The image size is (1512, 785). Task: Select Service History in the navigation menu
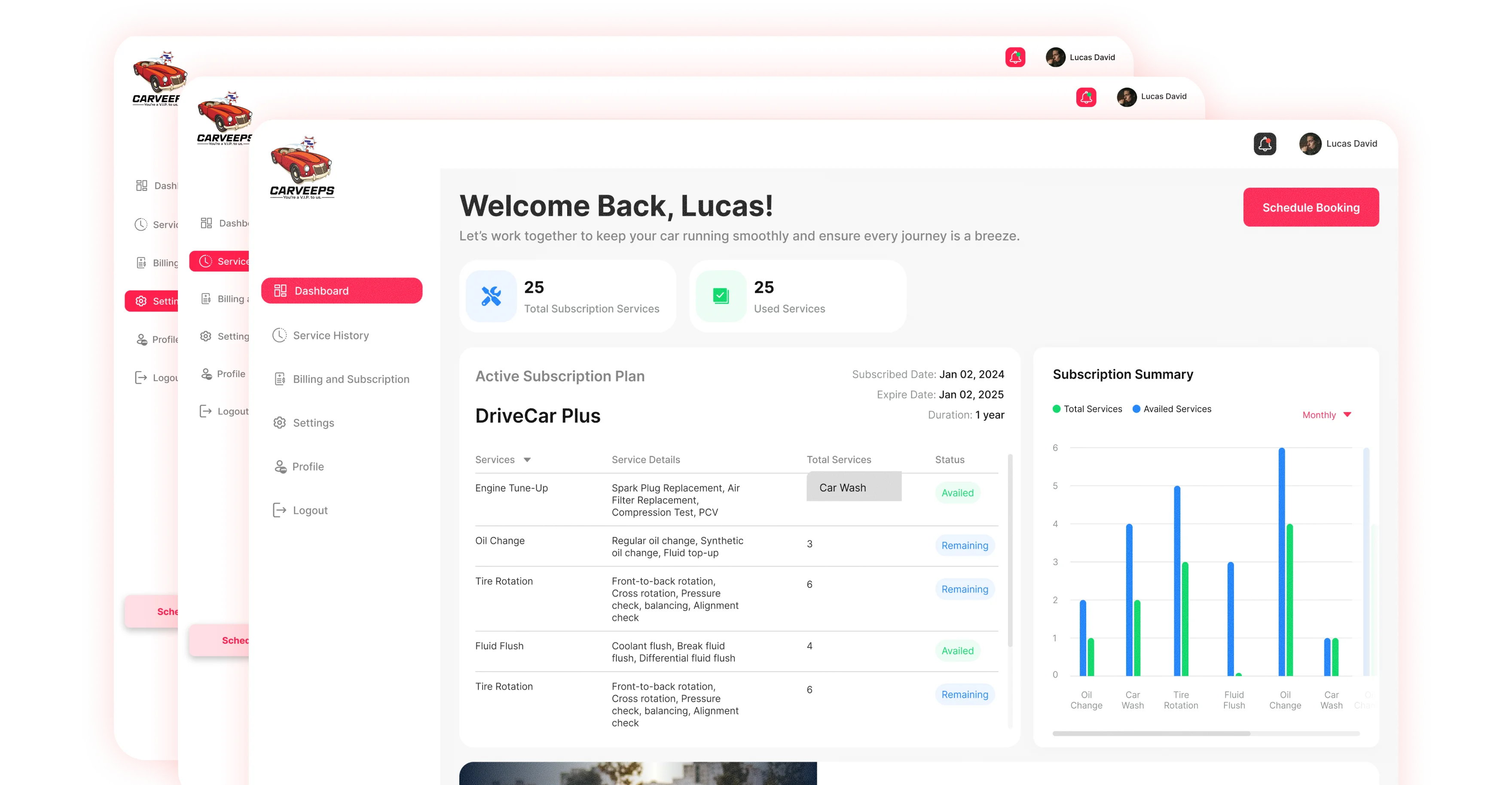(x=330, y=335)
